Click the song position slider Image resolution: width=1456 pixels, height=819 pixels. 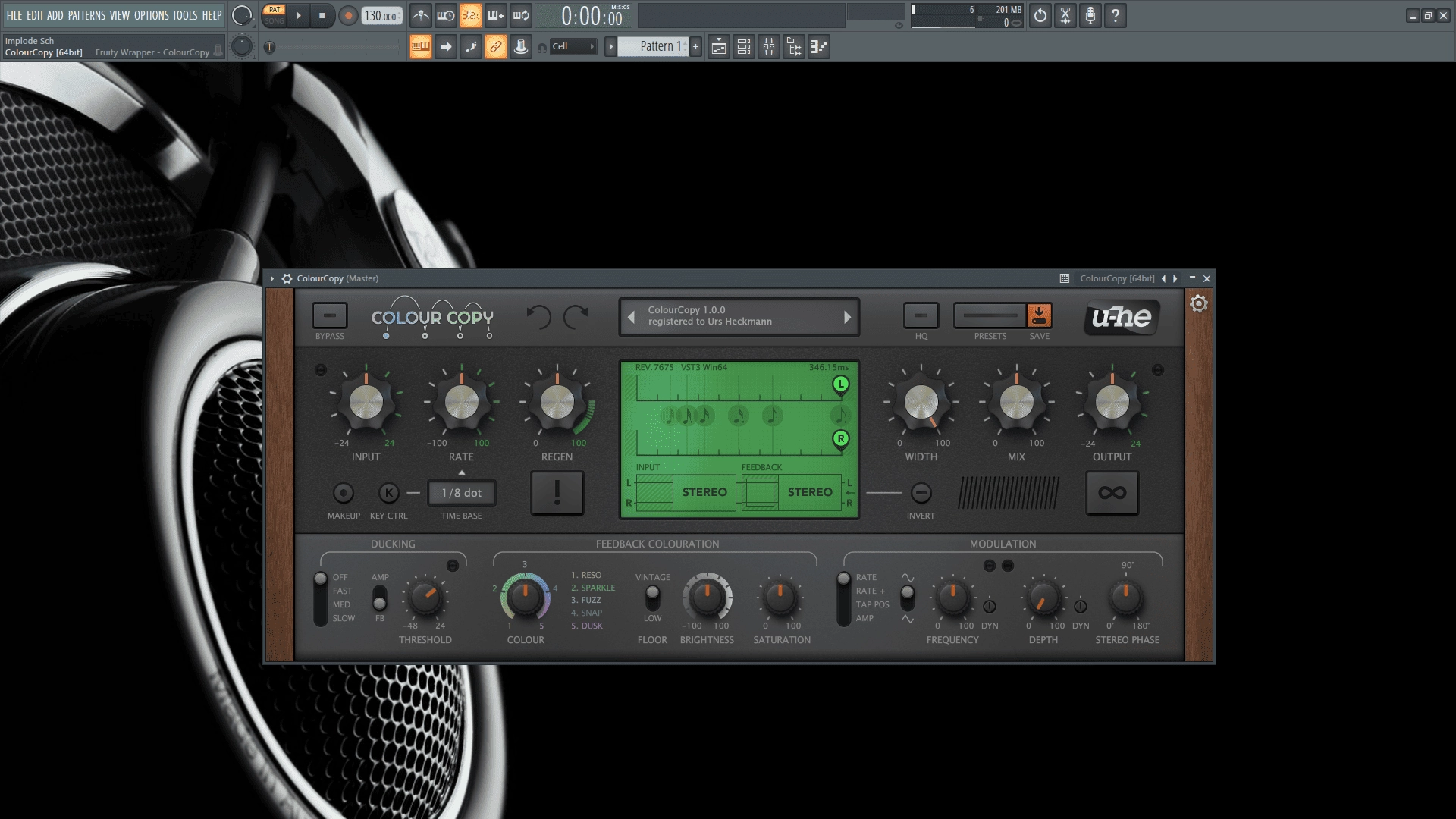[x=334, y=47]
